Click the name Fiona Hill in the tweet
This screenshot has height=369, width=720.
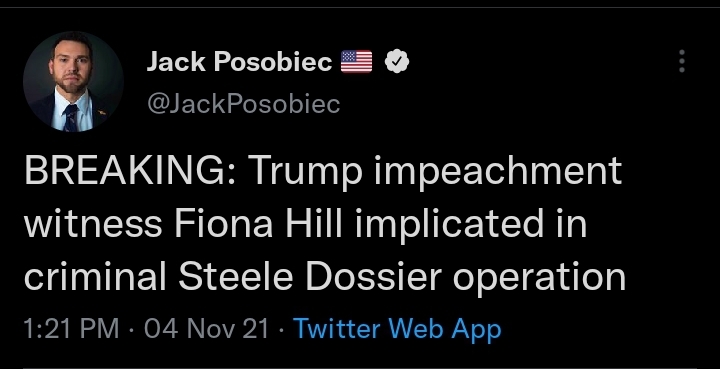tap(258, 224)
